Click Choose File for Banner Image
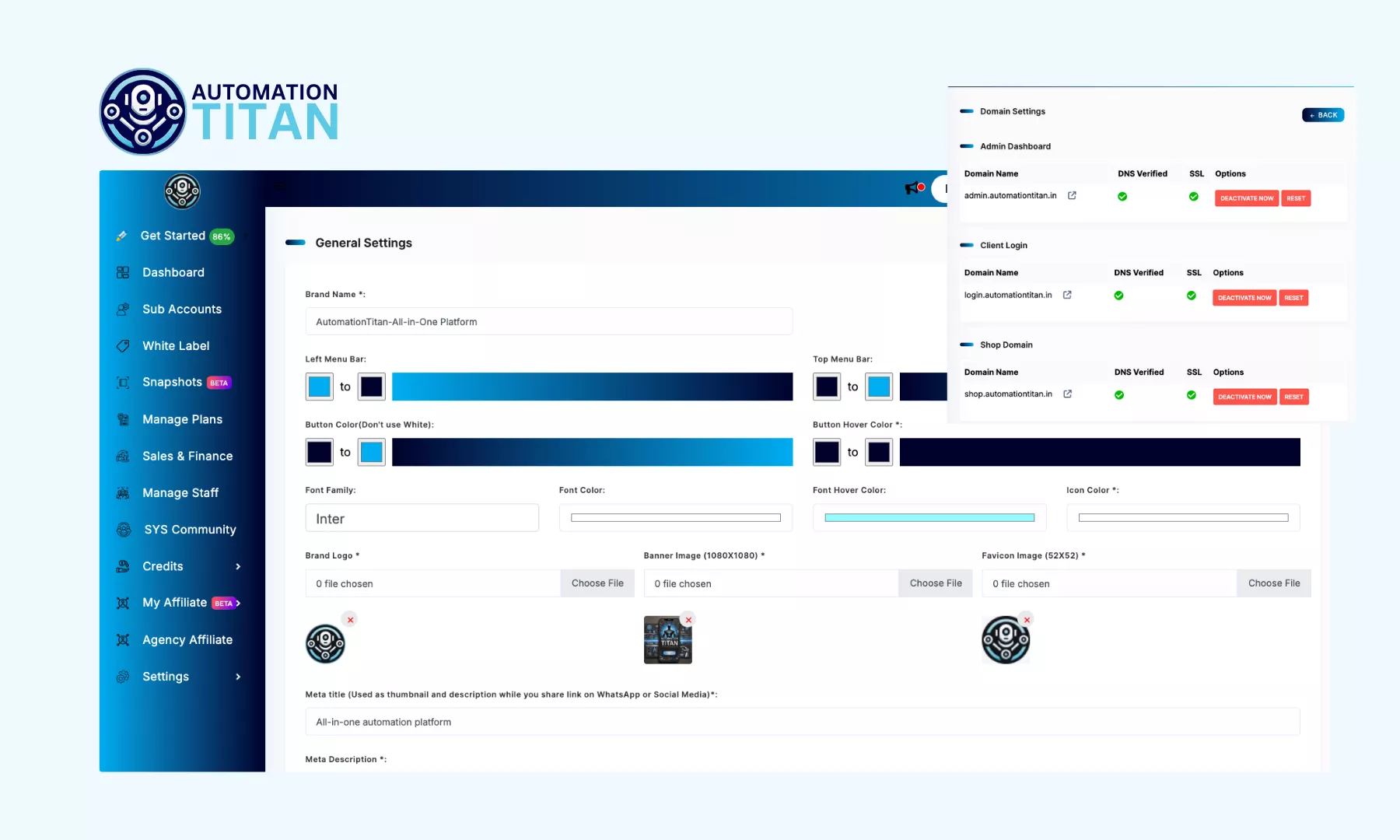1400x840 pixels. pyautogui.click(x=936, y=583)
